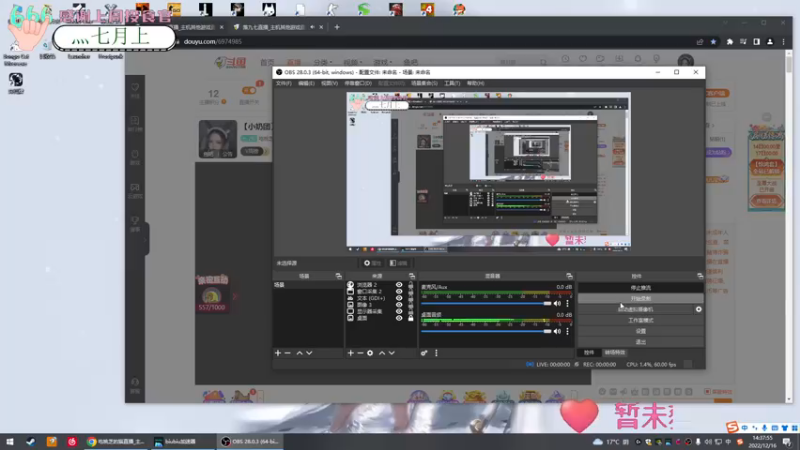The height and width of the screenshot is (450, 800).
Task: Open a new Chrome tab with plus
Action: (x=337, y=27)
